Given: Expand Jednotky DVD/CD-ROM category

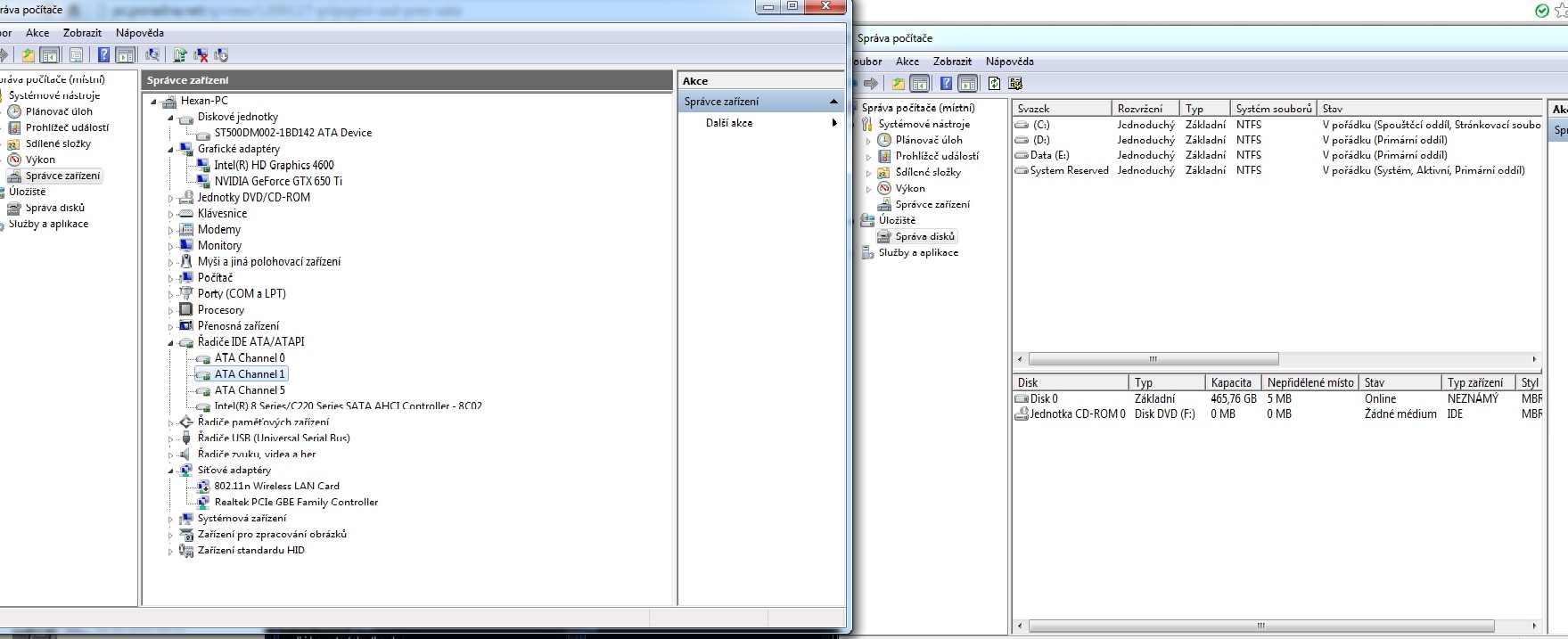Looking at the screenshot, I should click(170, 198).
